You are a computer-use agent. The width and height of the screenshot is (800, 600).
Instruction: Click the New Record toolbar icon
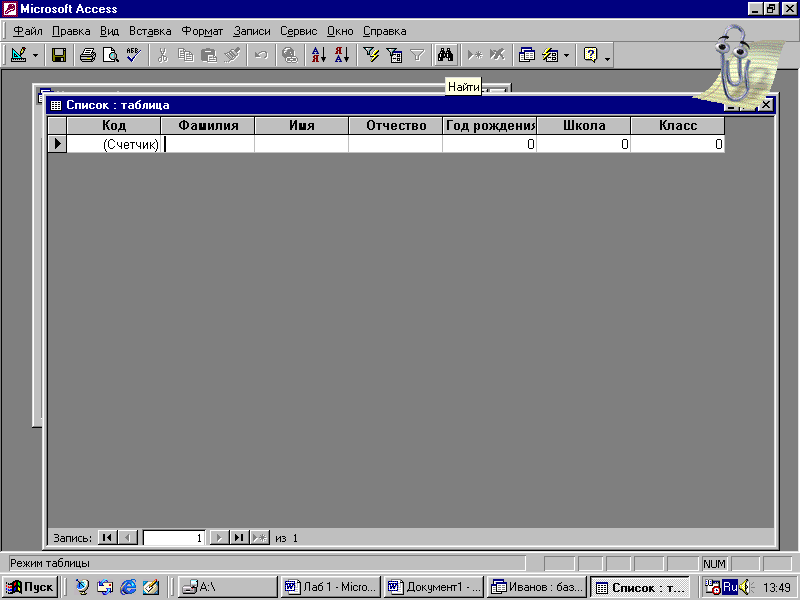[474, 55]
